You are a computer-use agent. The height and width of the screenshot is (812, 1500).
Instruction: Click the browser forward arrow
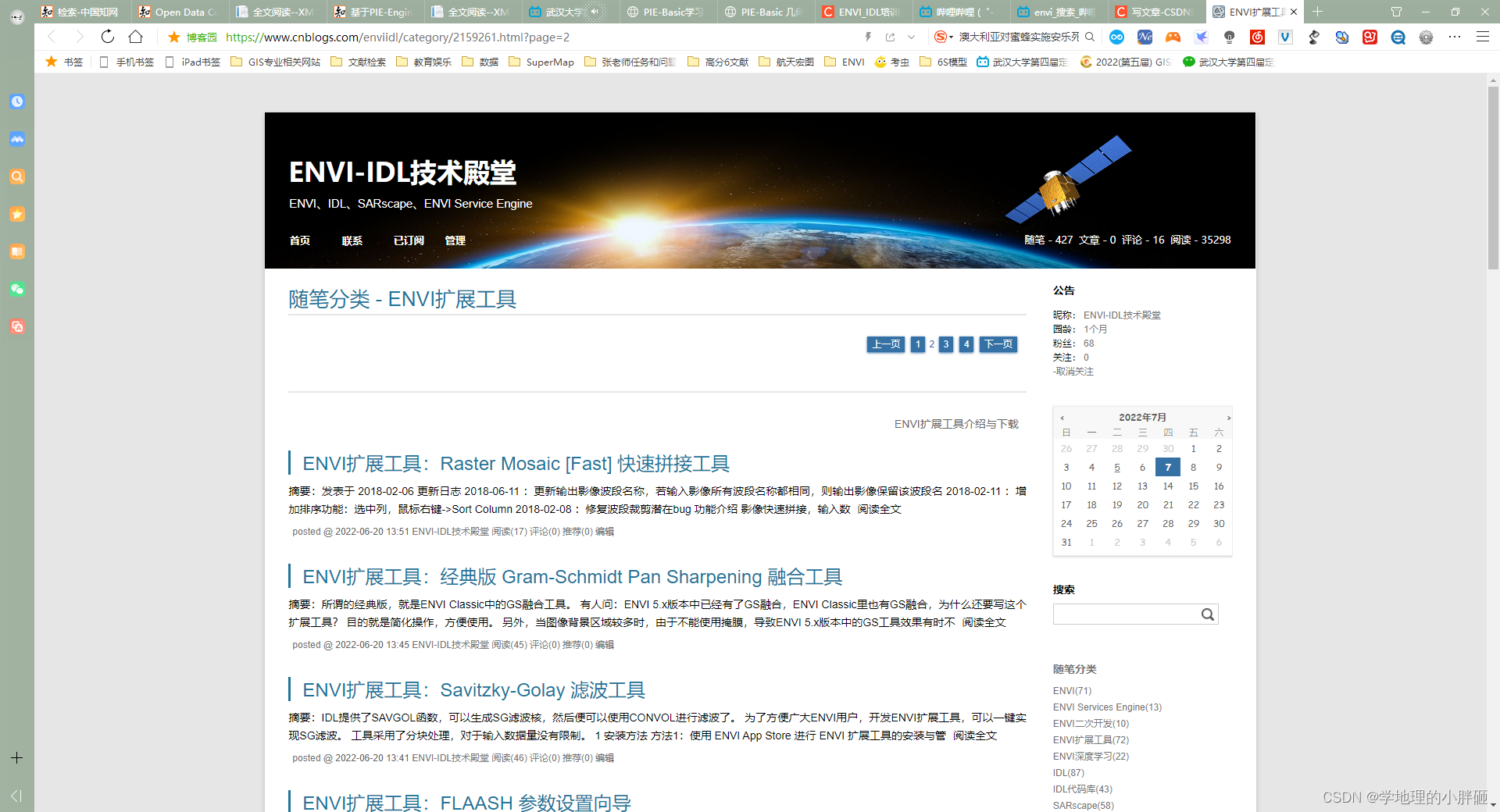79,37
